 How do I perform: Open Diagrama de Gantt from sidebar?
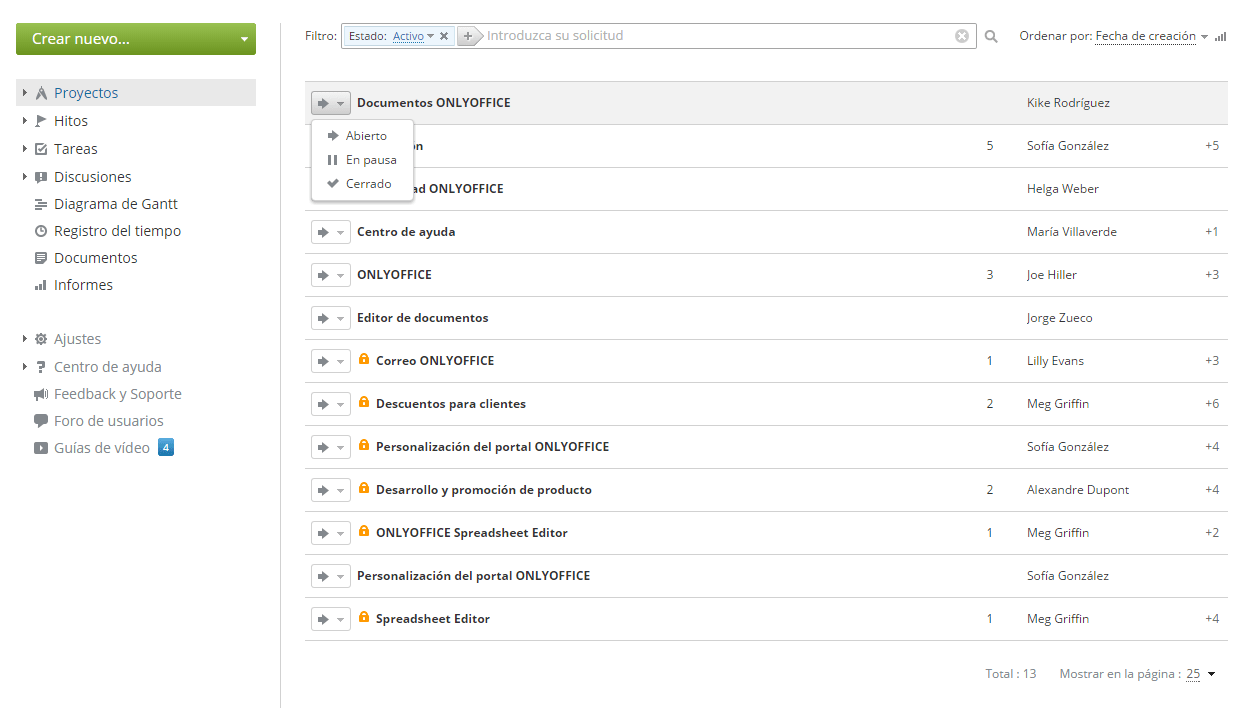click(116, 204)
